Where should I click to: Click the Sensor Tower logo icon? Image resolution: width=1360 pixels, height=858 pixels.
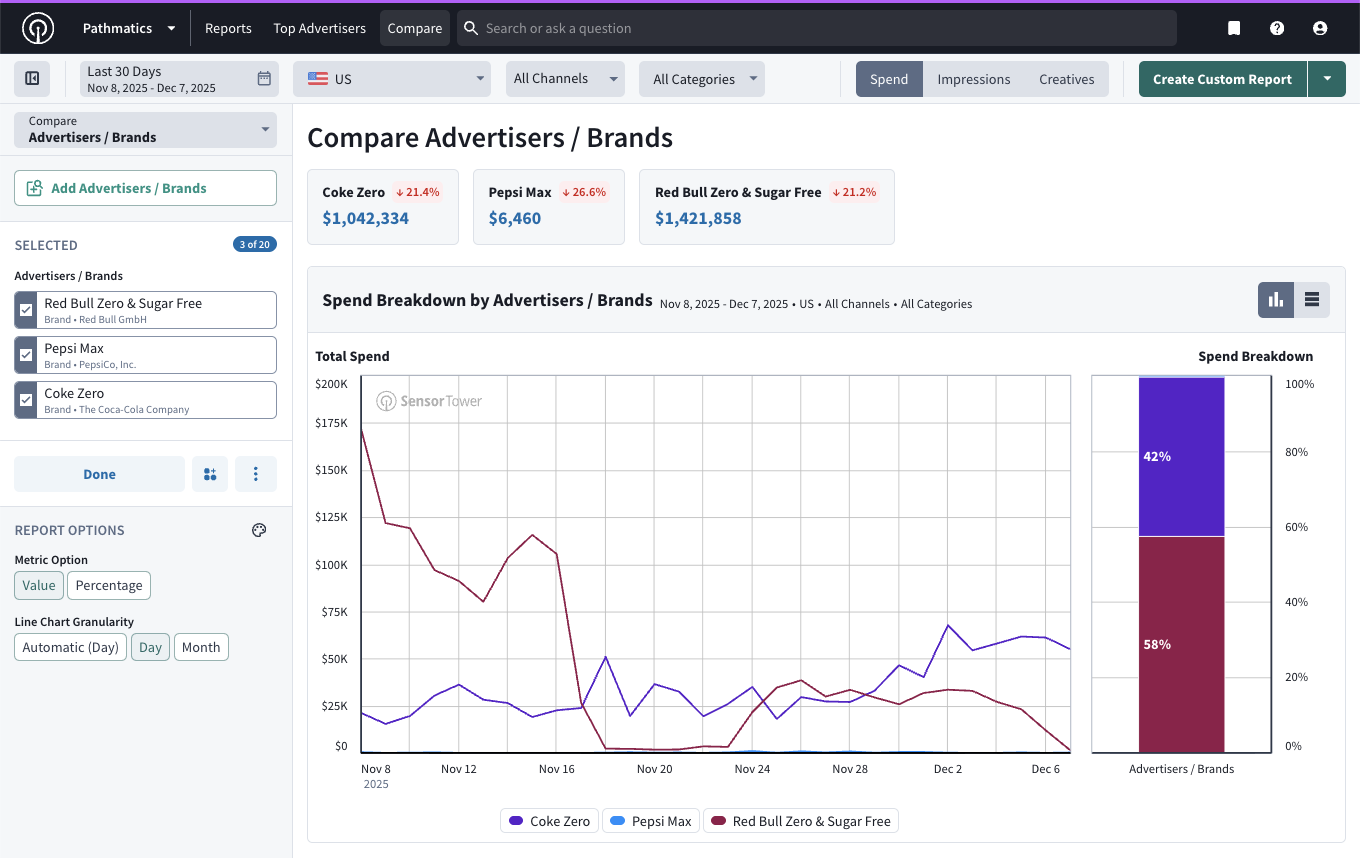[38, 28]
